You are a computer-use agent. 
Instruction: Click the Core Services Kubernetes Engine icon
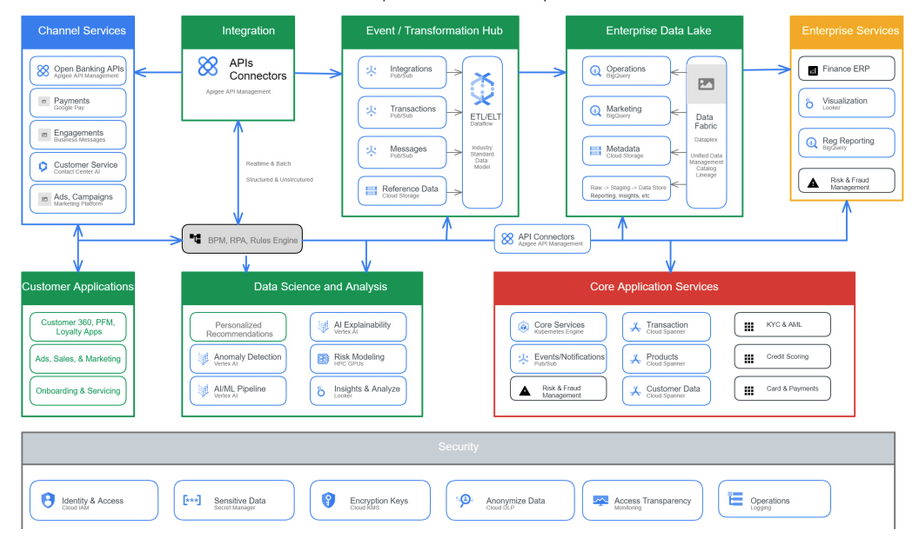click(x=522, y=327)
